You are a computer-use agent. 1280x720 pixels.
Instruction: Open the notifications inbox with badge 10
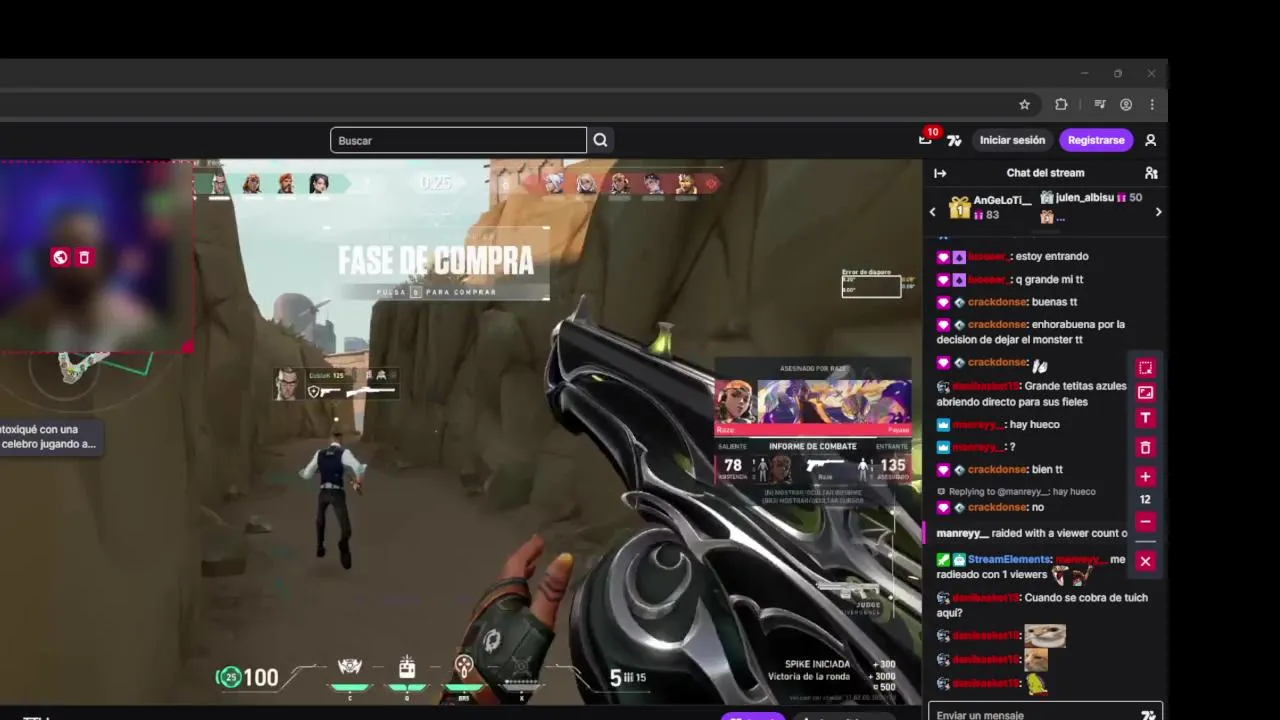tap(926, 139)
